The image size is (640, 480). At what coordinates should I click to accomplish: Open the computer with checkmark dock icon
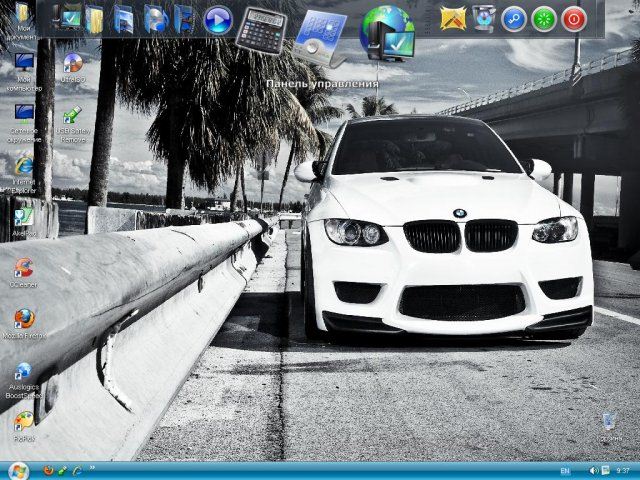click(67, 17)
